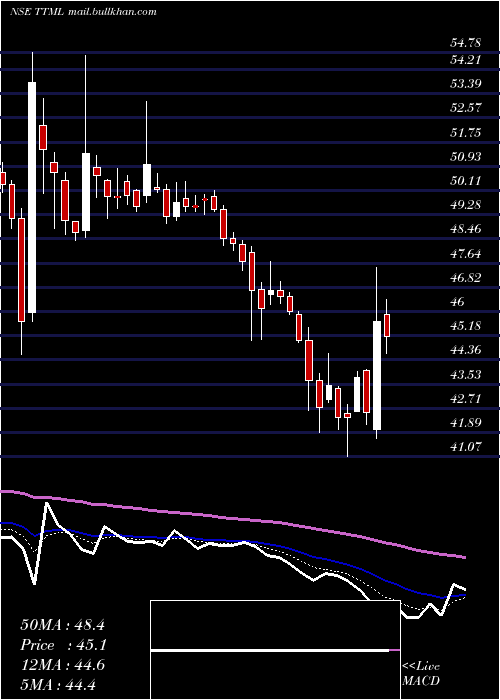
Task: Select the 47.64 price axis label
Action: coord(466,254)
